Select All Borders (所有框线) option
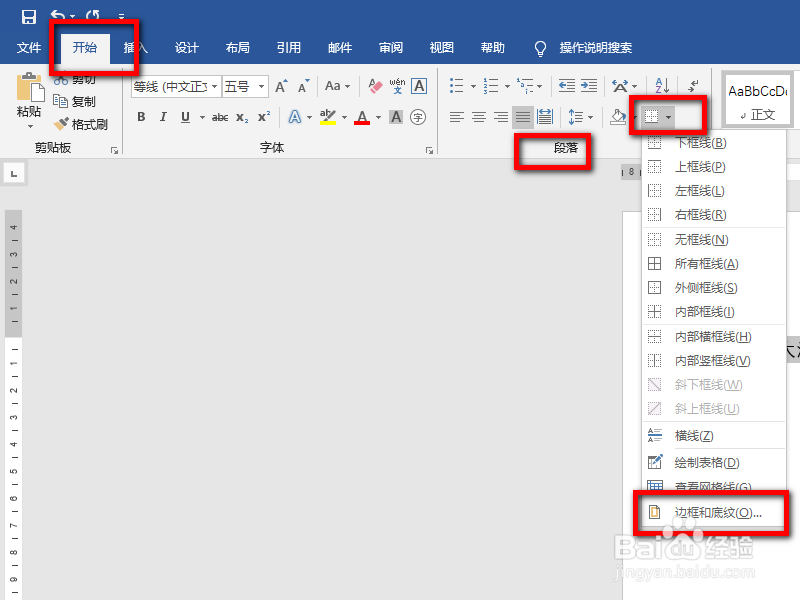 713,264
